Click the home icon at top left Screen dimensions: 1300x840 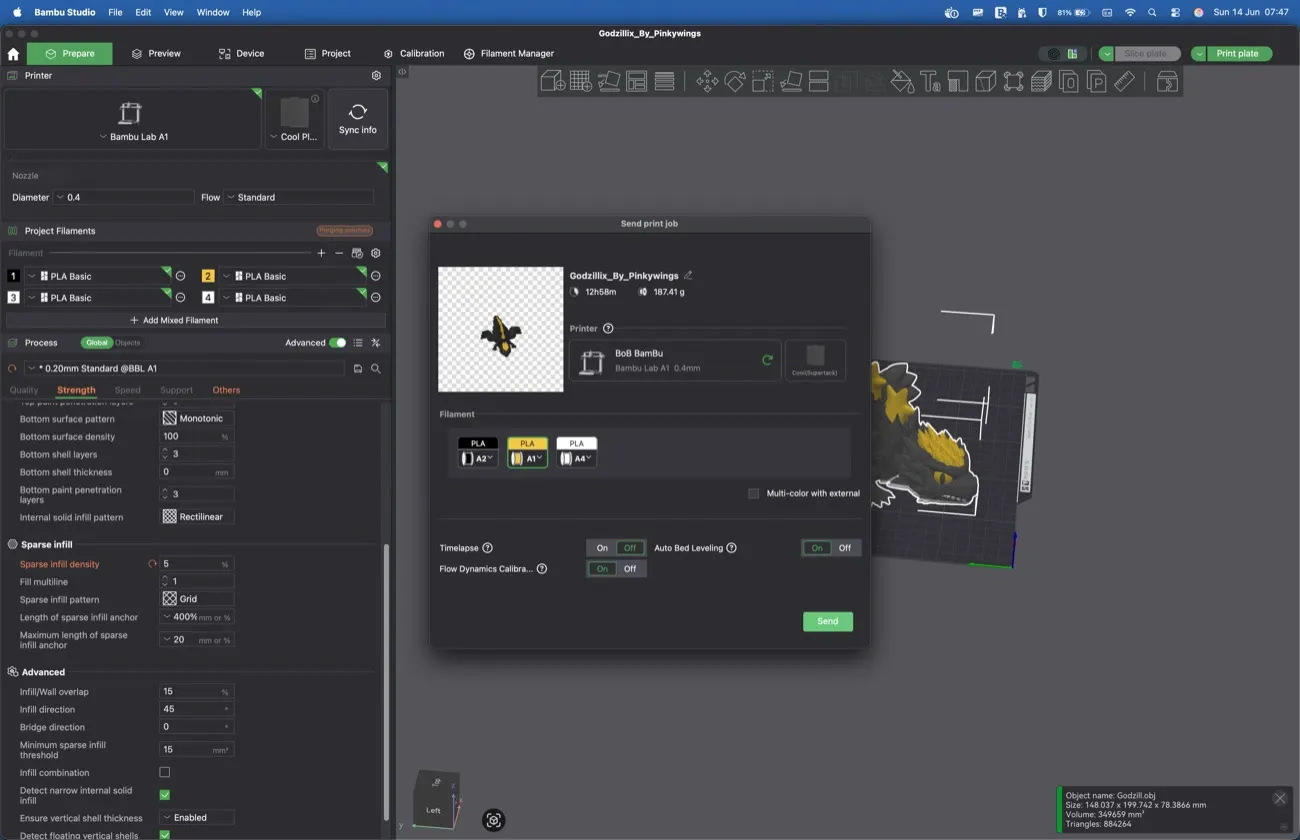tap(13, 54)
